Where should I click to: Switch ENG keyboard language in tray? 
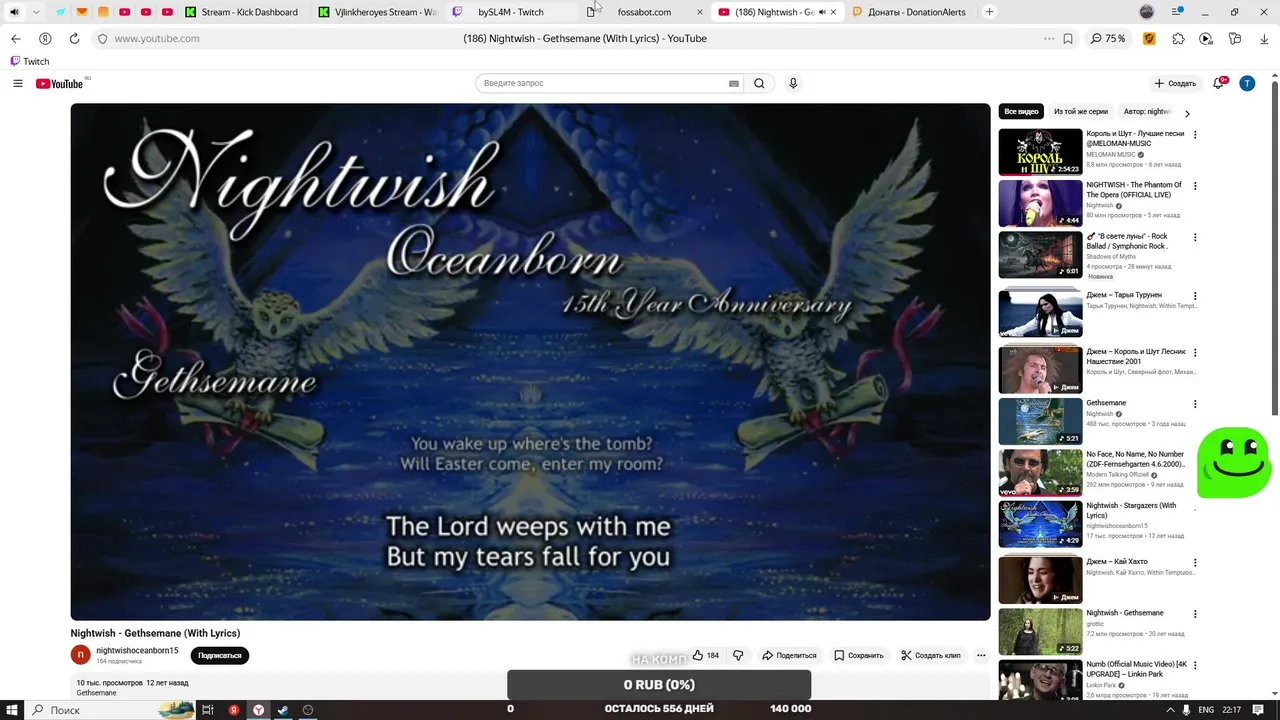[1206, 710]
